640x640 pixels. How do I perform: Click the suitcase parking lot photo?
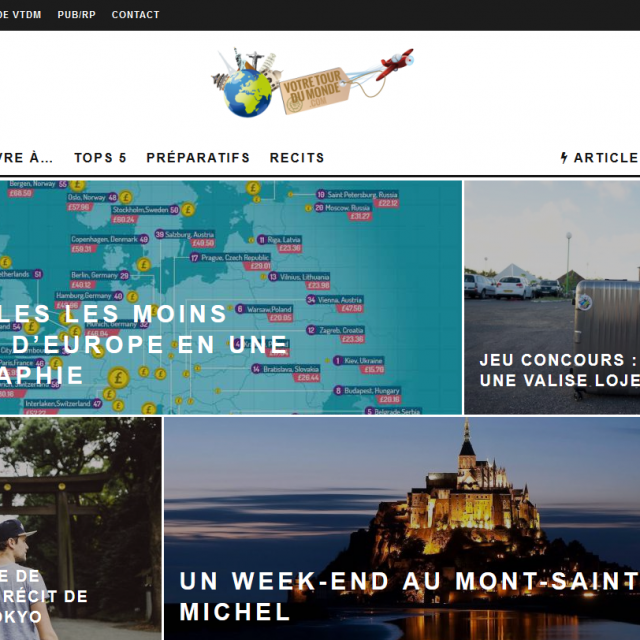[552, 297]
